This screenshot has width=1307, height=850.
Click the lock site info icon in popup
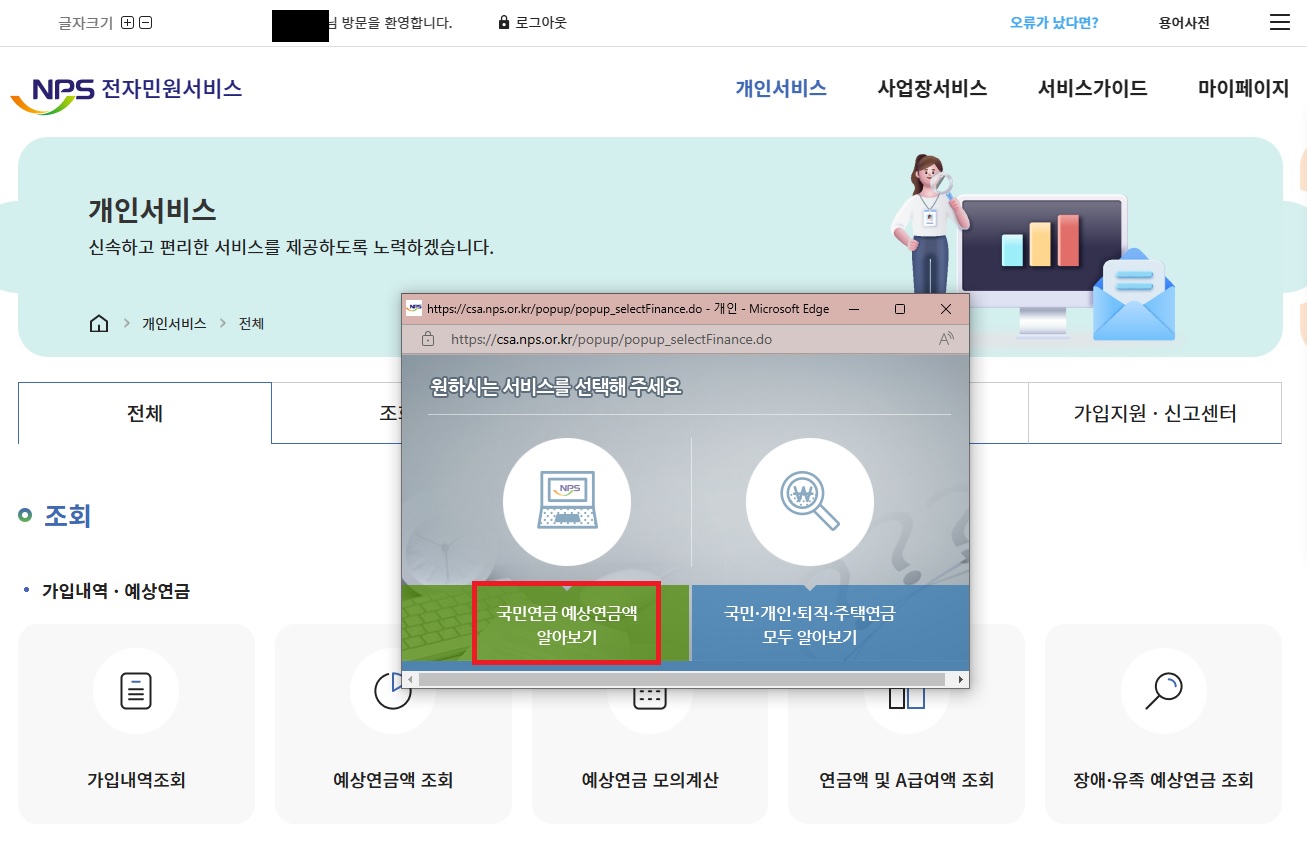tap(428, 339)
